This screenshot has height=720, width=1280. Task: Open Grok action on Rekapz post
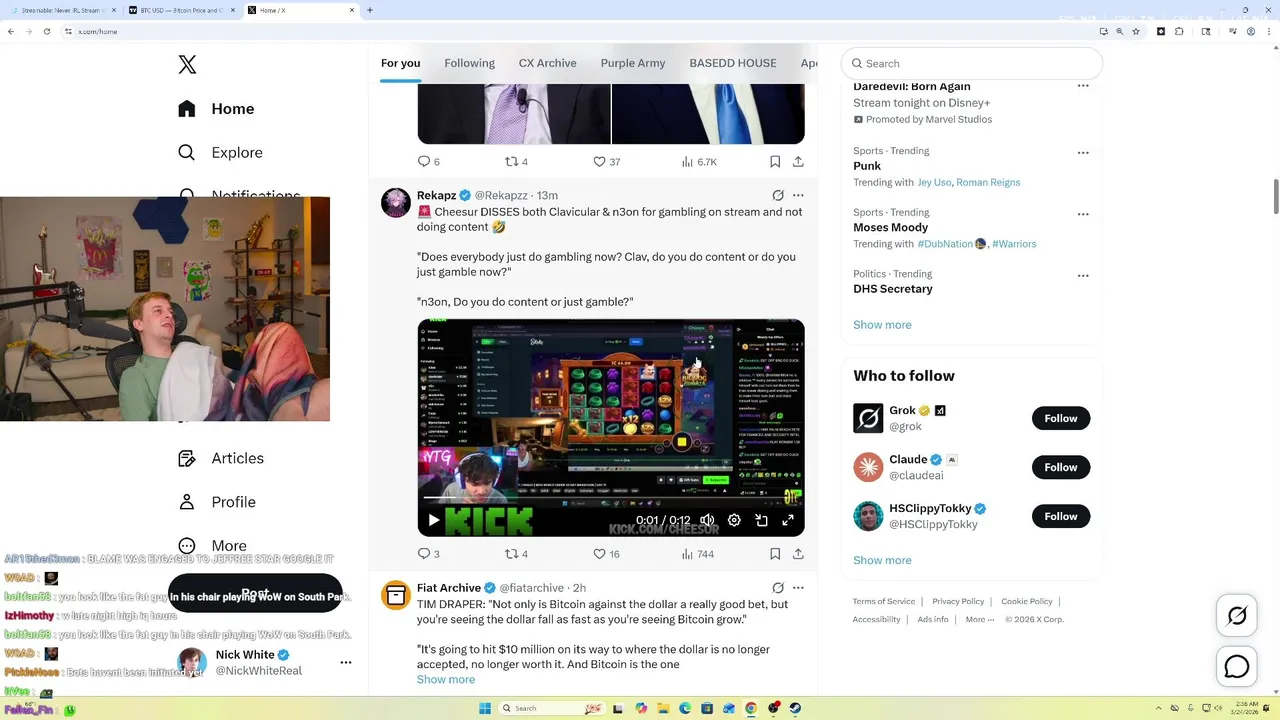pos(778,195)
